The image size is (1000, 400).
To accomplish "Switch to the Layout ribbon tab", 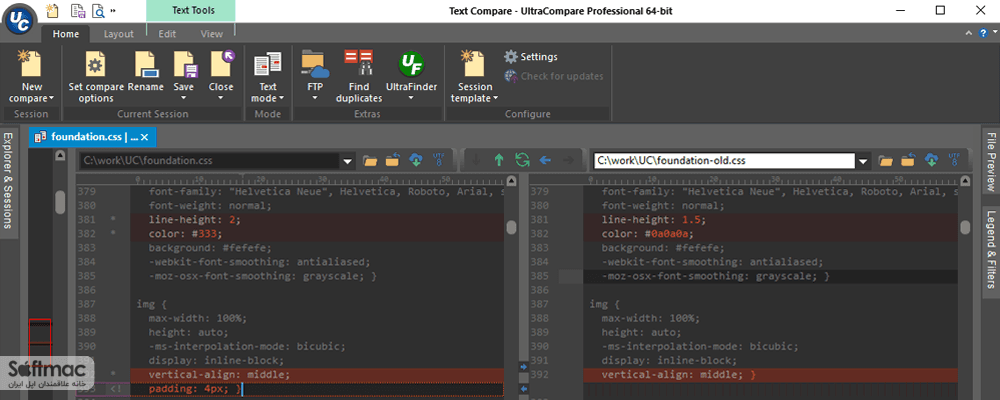I will [x=119, y=34].
